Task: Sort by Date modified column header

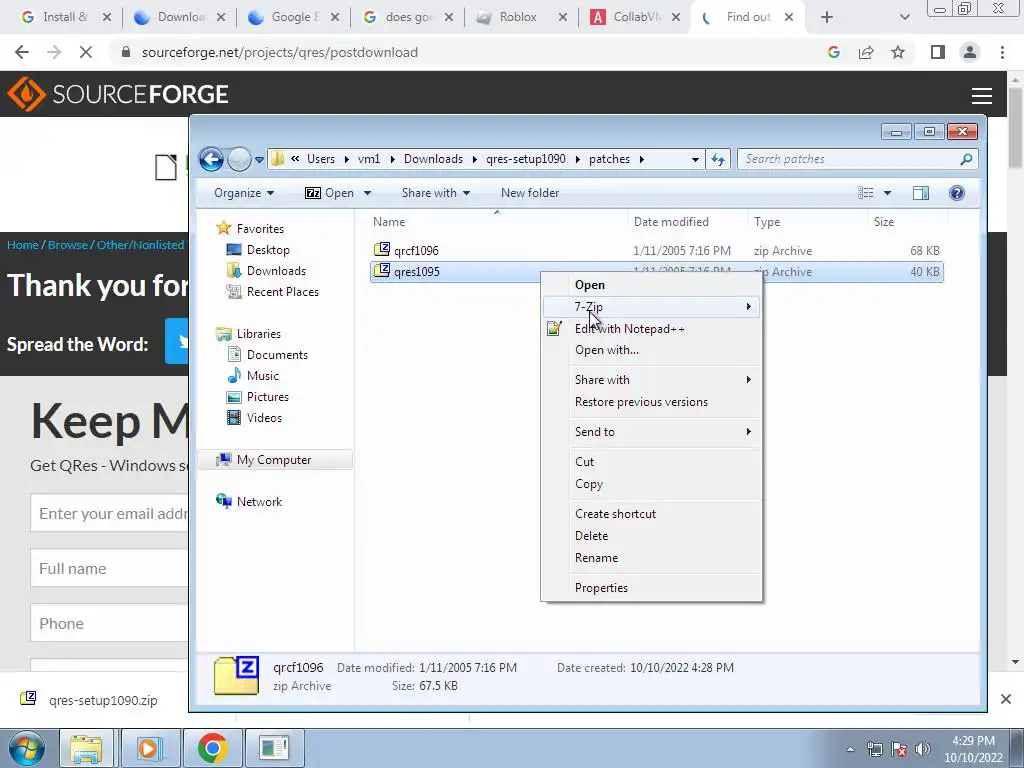Action: coord(671,222)
